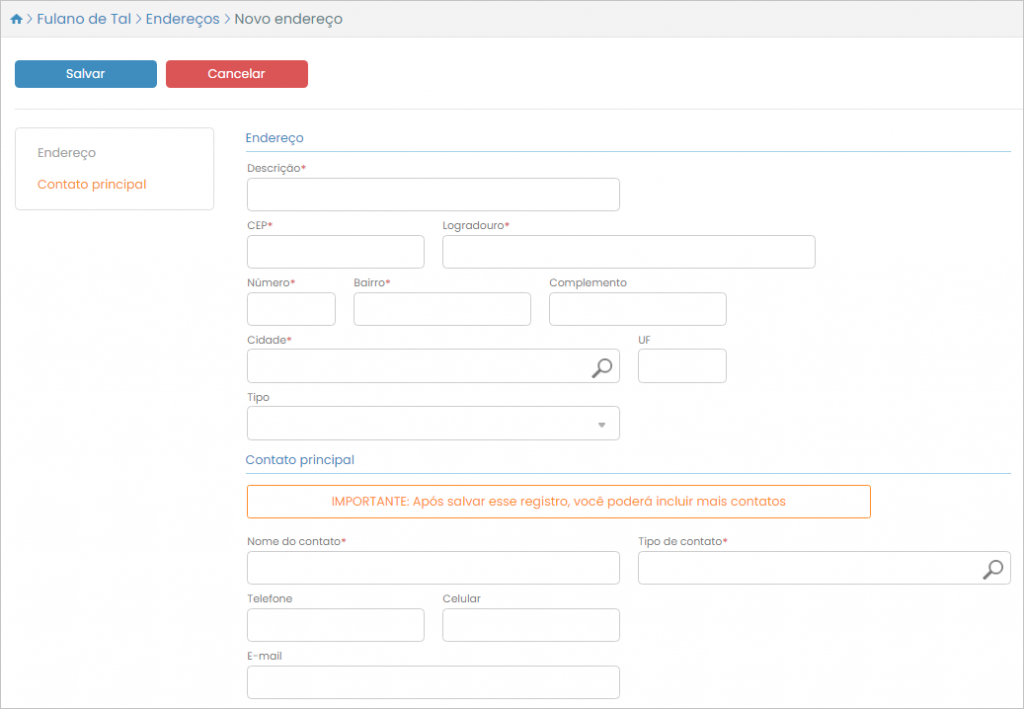
Task: Click into the E-mail field
Action: [x=433, y=682]
